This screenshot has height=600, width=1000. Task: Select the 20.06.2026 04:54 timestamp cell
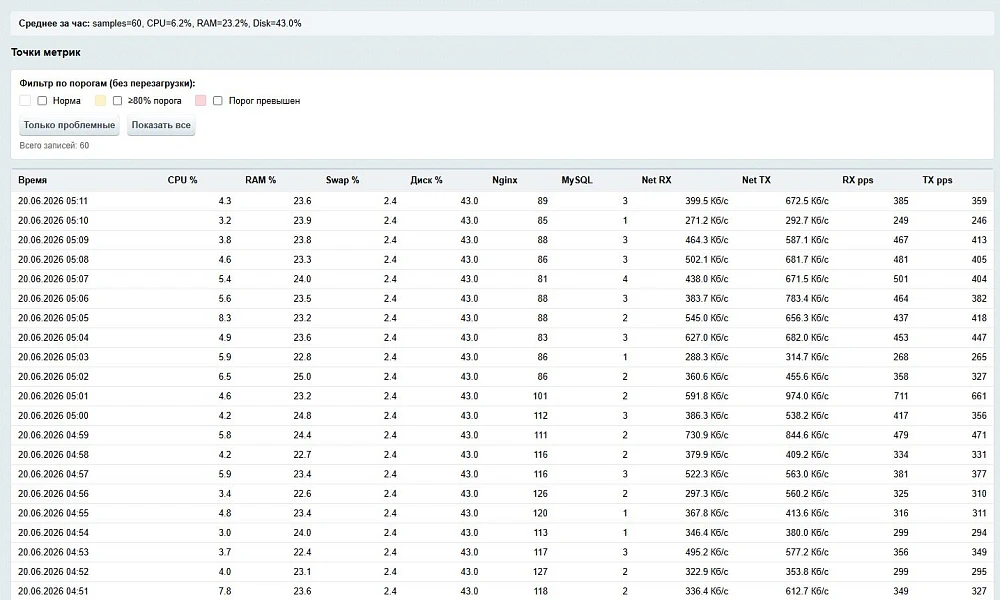53,533
